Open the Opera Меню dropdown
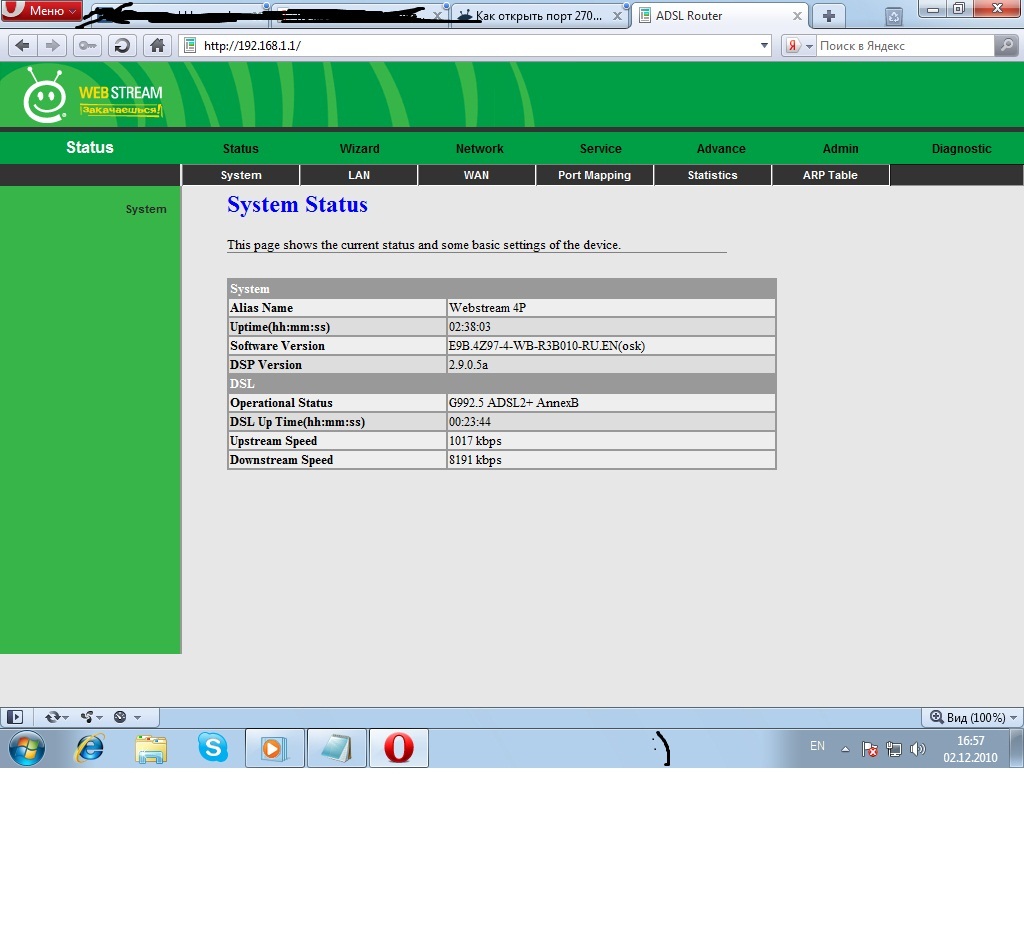1024x950 pixels. 42,10
